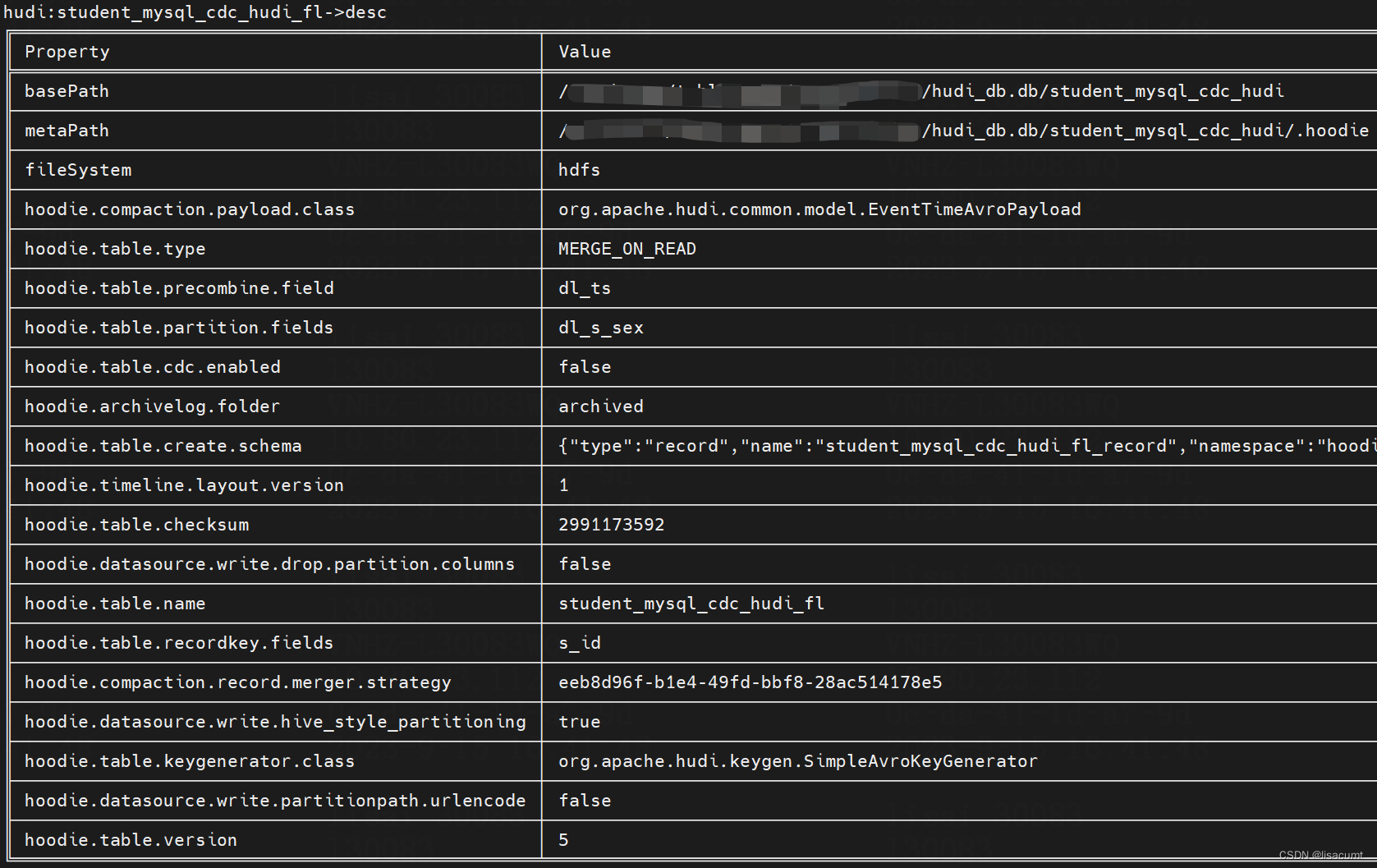This screenshot has width=1377, height=868.
Task: Click hoodie.datasource.write.drop.partition.columns property
Action: (x=269, y=564)
